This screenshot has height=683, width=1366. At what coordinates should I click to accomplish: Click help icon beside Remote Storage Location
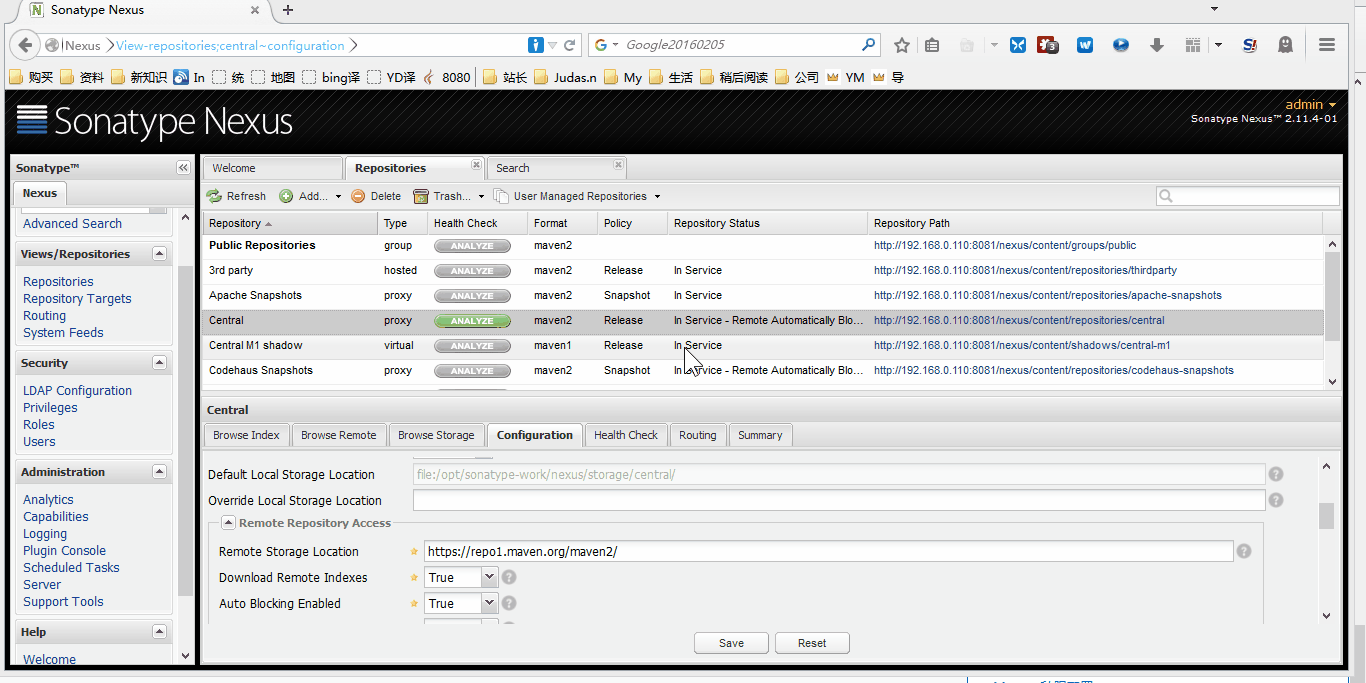pos(1244,551)
